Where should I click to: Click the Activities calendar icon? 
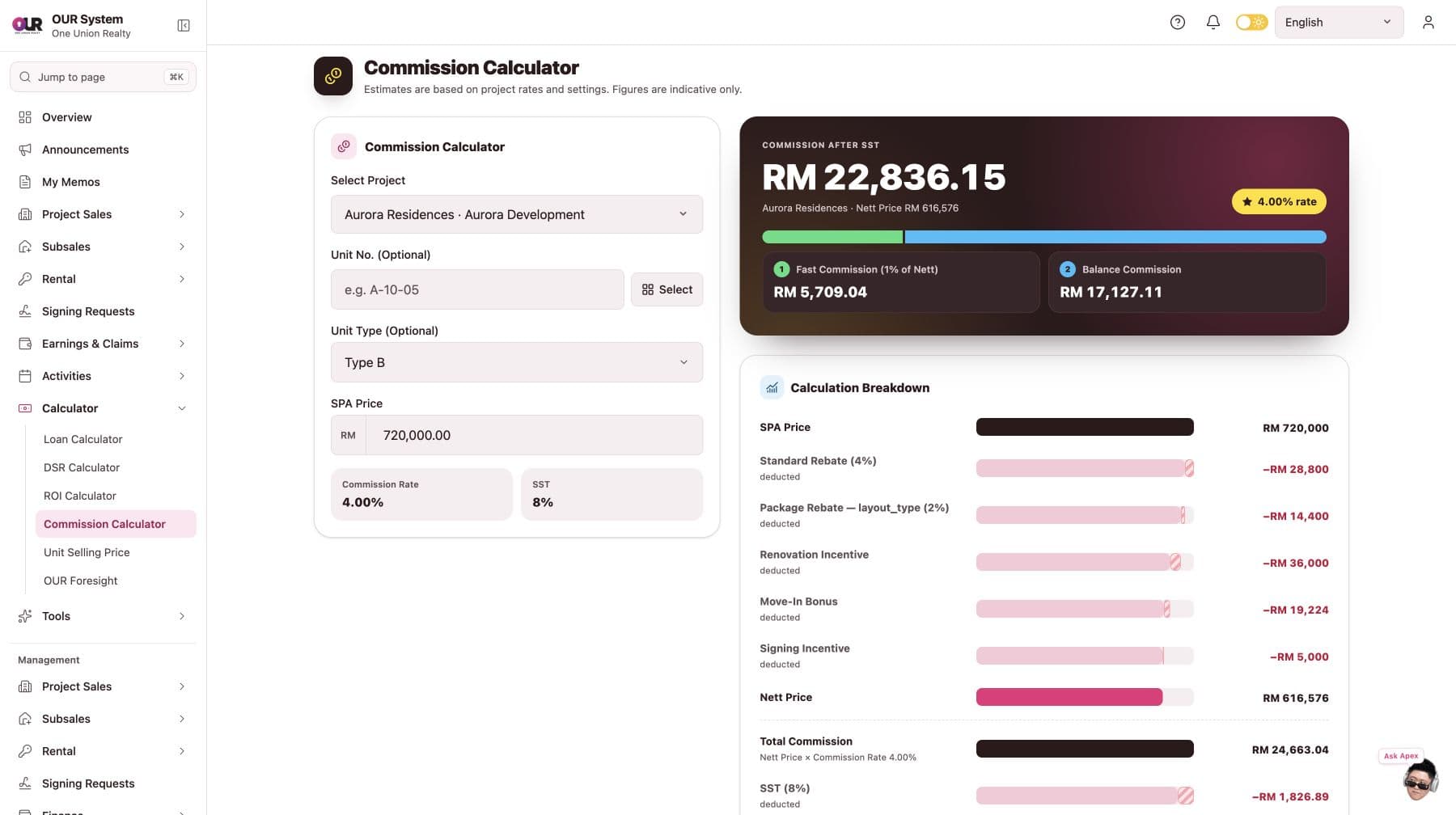[x=25, y=376]
